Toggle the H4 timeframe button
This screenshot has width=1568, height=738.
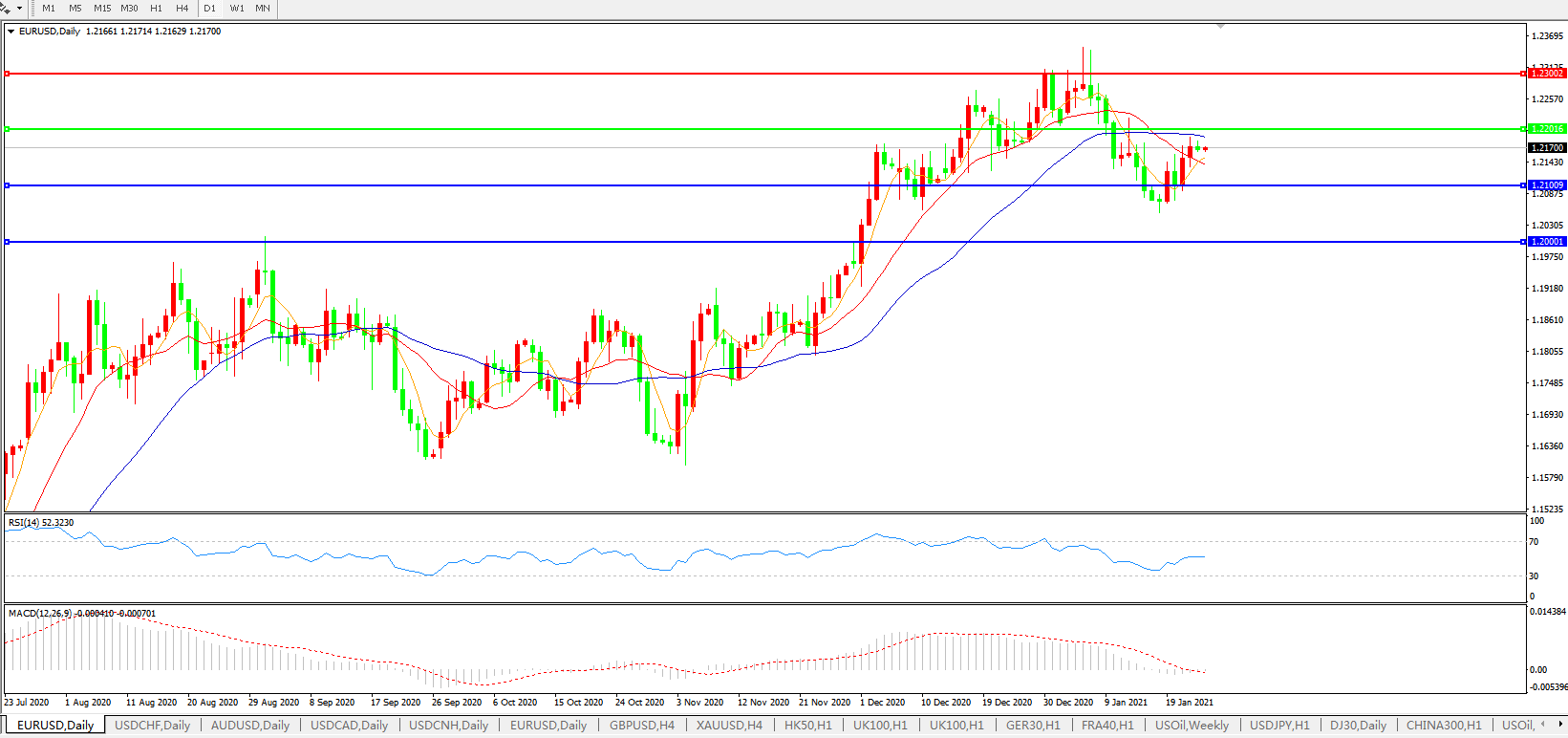tap(182, 8)
